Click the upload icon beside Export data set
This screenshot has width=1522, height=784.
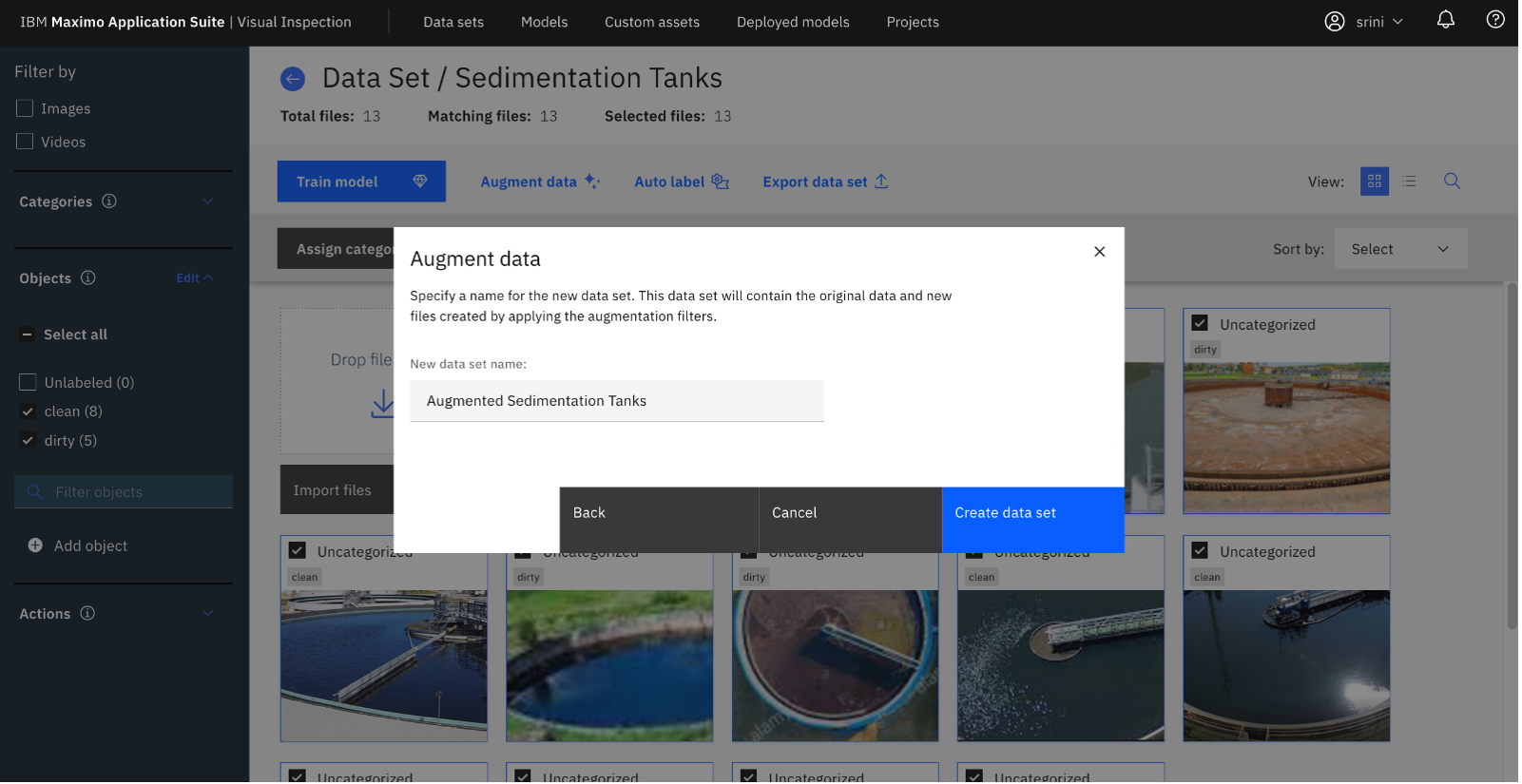pyautogui.click(x=882, y=182)
